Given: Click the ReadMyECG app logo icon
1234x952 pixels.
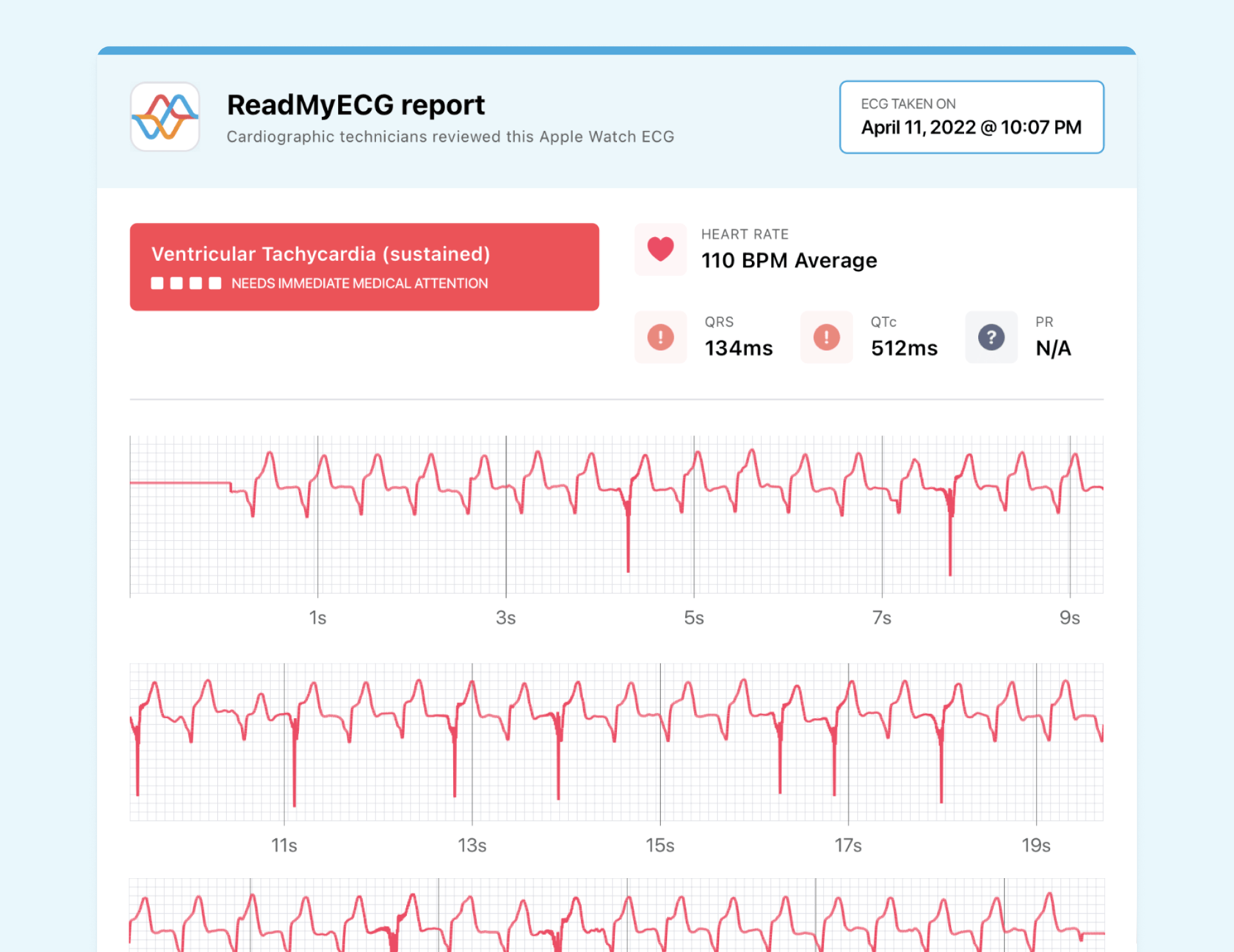Looking at the screenshot, I should [165, 116].
